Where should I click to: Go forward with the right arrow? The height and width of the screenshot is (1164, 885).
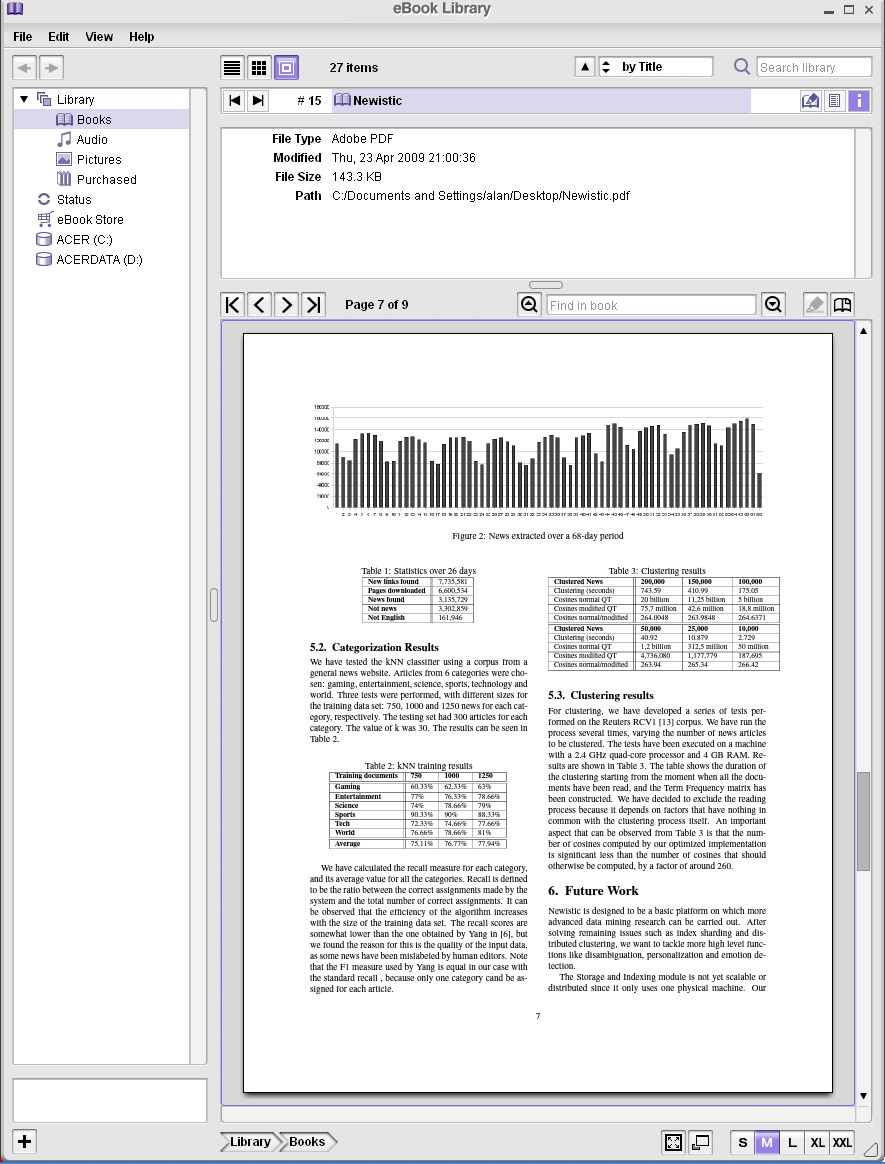(51, 68)
